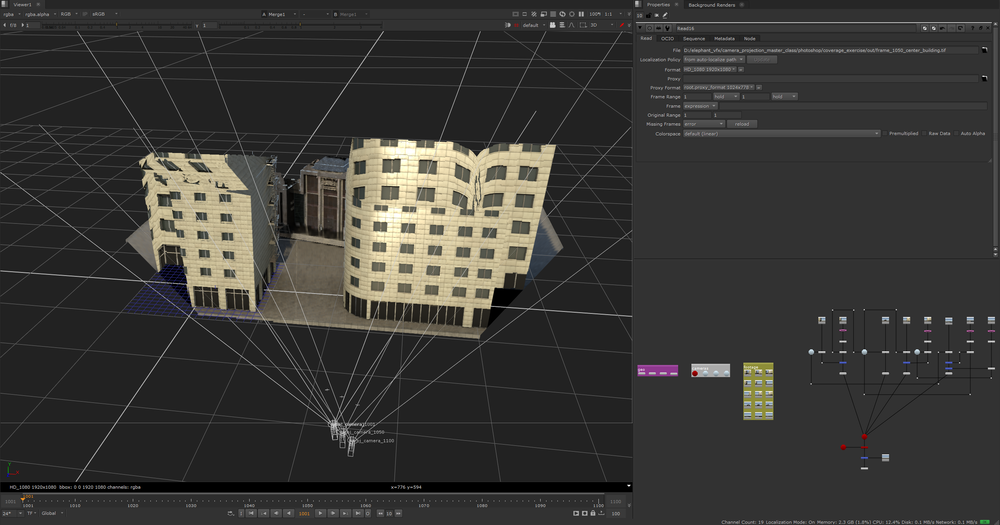Tick the Raw Data checkbox
This screenshot has width=1000, height=525.
click(x=925, y=133)
